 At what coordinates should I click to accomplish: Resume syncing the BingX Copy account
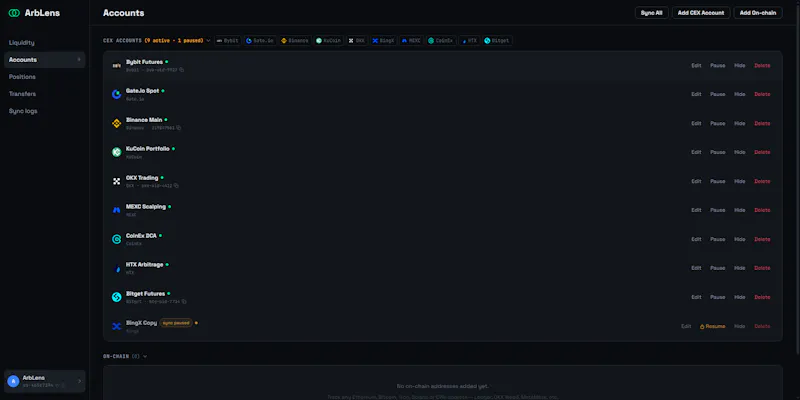coord(712,326)
